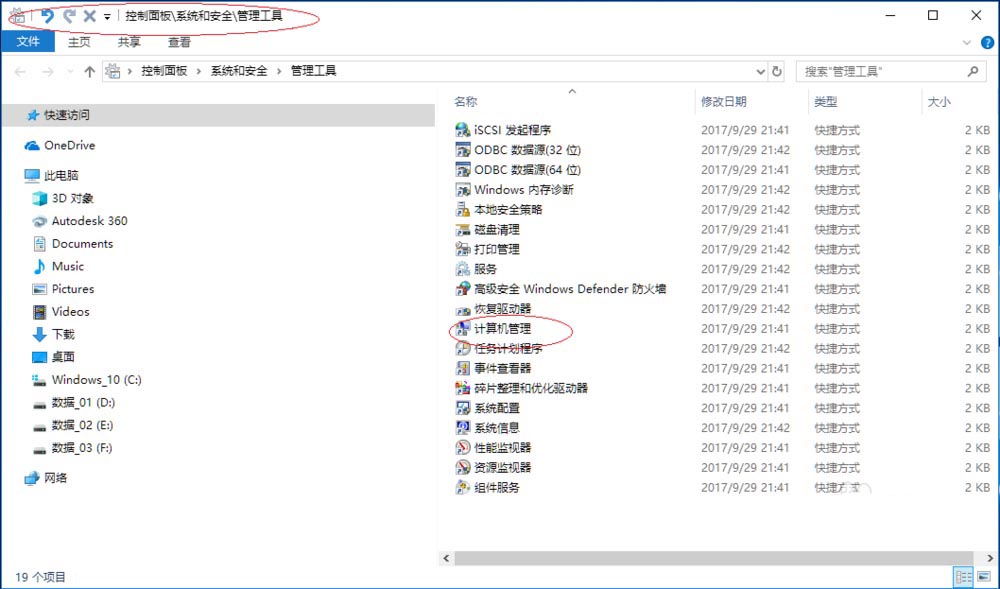The height and width of the screenshot is (589, 1000).
Task: Select the 计算机管理 icon
Action: pos(462,328)
